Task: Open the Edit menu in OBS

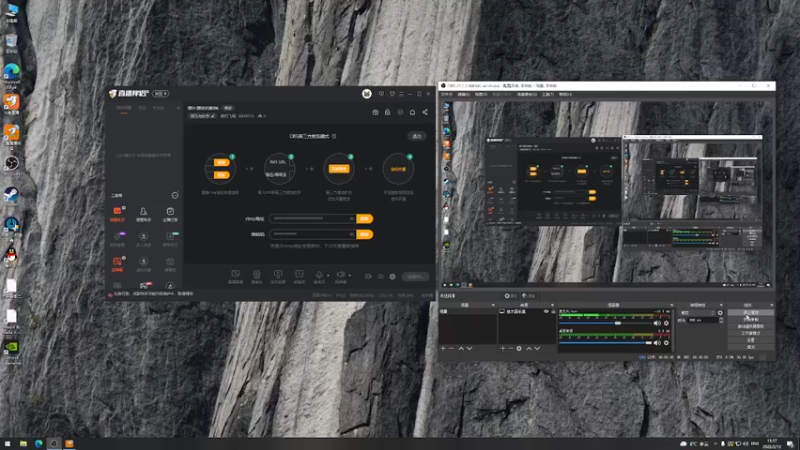Action: coord(463,94)
